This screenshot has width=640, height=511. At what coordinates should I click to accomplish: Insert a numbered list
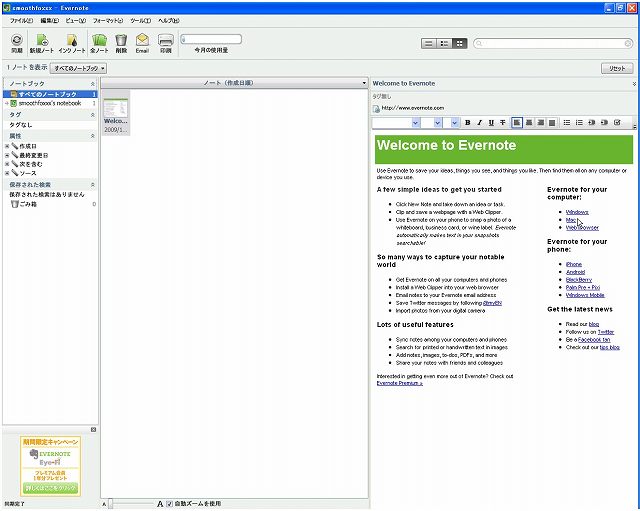click(x=579, y=122)
